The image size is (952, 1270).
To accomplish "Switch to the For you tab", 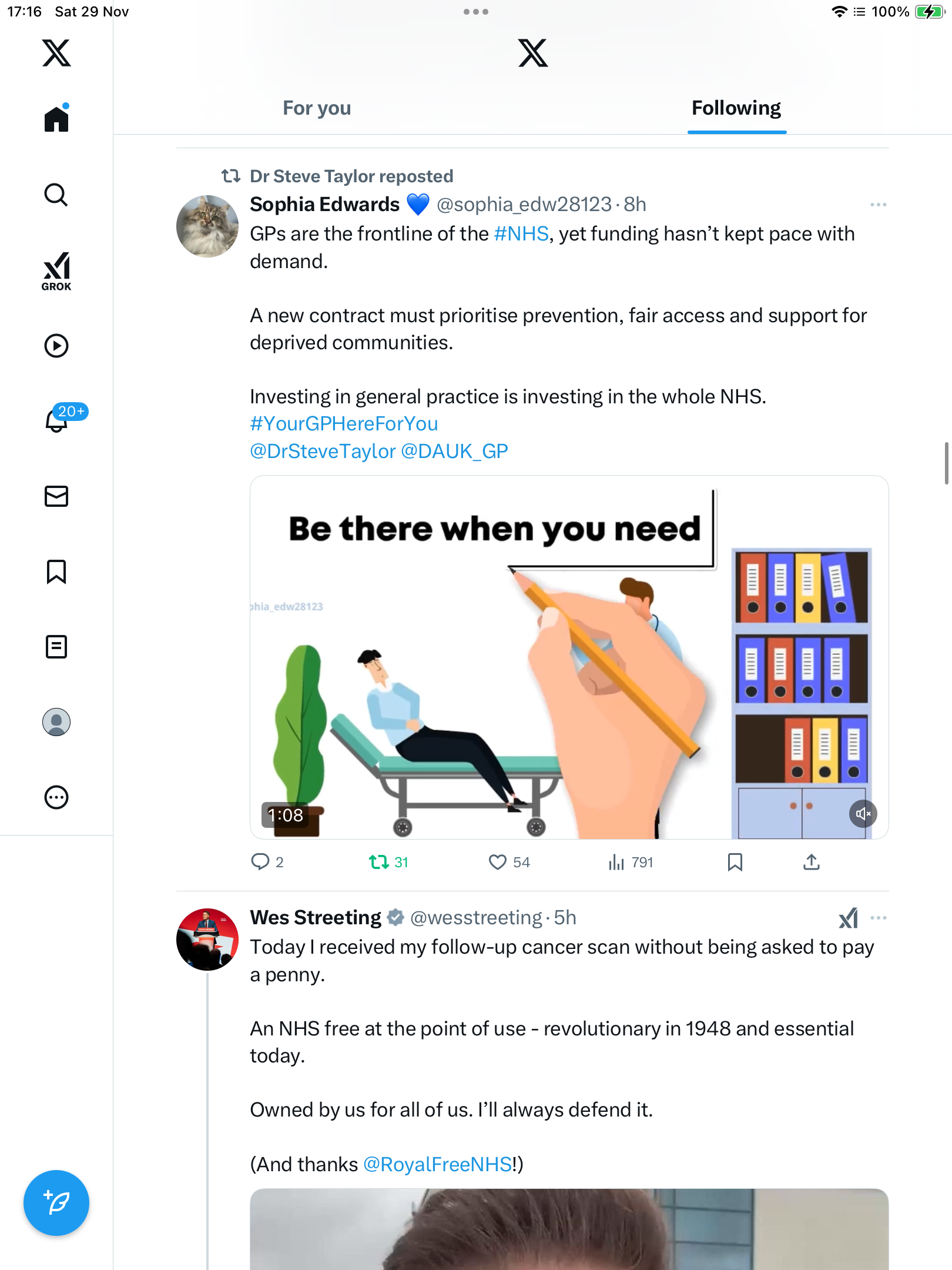I will [x=317, y=108].
